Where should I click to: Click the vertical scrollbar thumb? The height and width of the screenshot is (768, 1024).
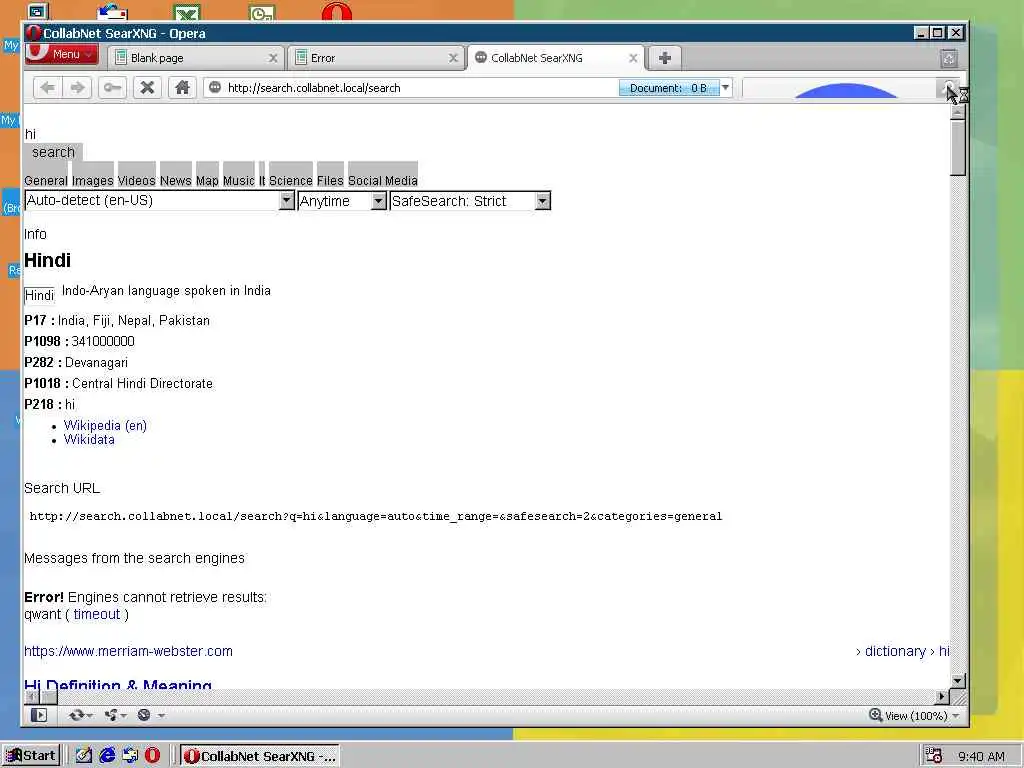(958, 148)
